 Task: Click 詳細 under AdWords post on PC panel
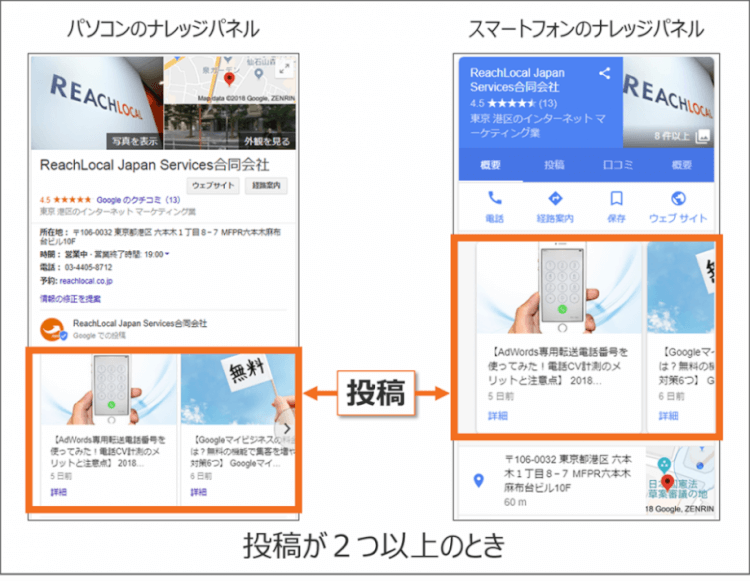pyautogui.click(x=58, y=492)
